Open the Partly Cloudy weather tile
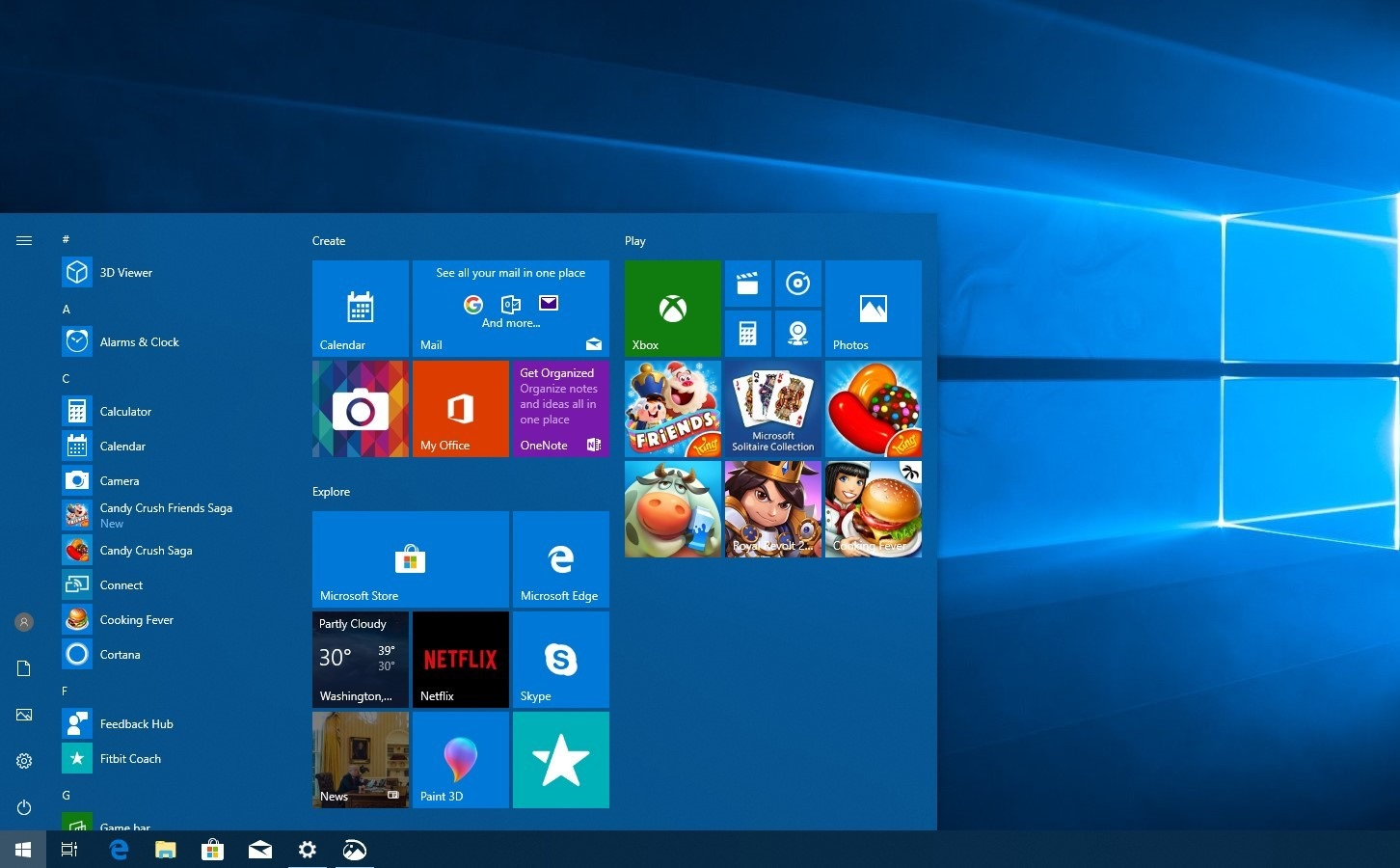 pyautogui.click(x=361, y=660)
